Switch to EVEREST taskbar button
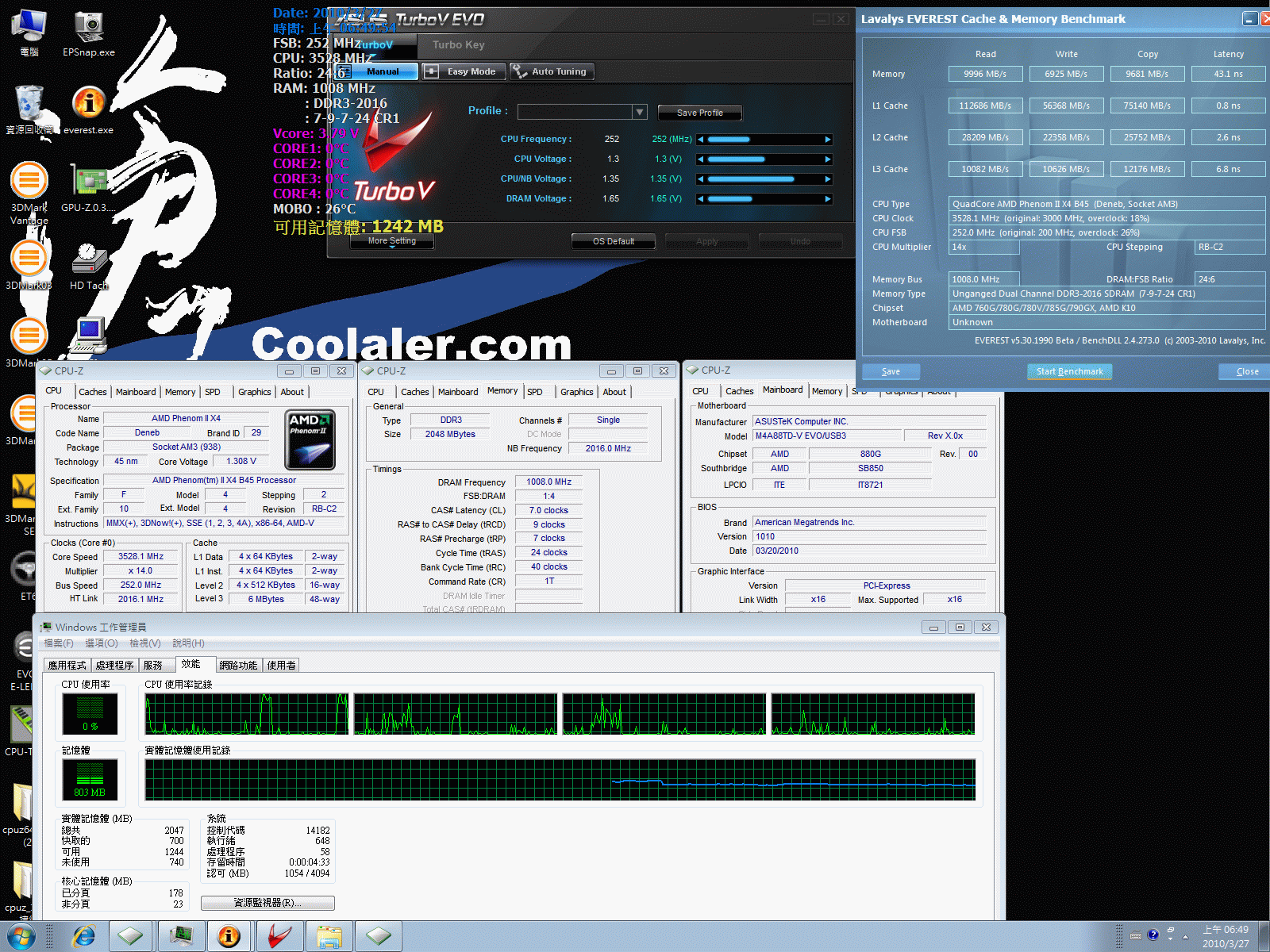Viewport: 1270px width, 952px height. click(x=229, y=937)
